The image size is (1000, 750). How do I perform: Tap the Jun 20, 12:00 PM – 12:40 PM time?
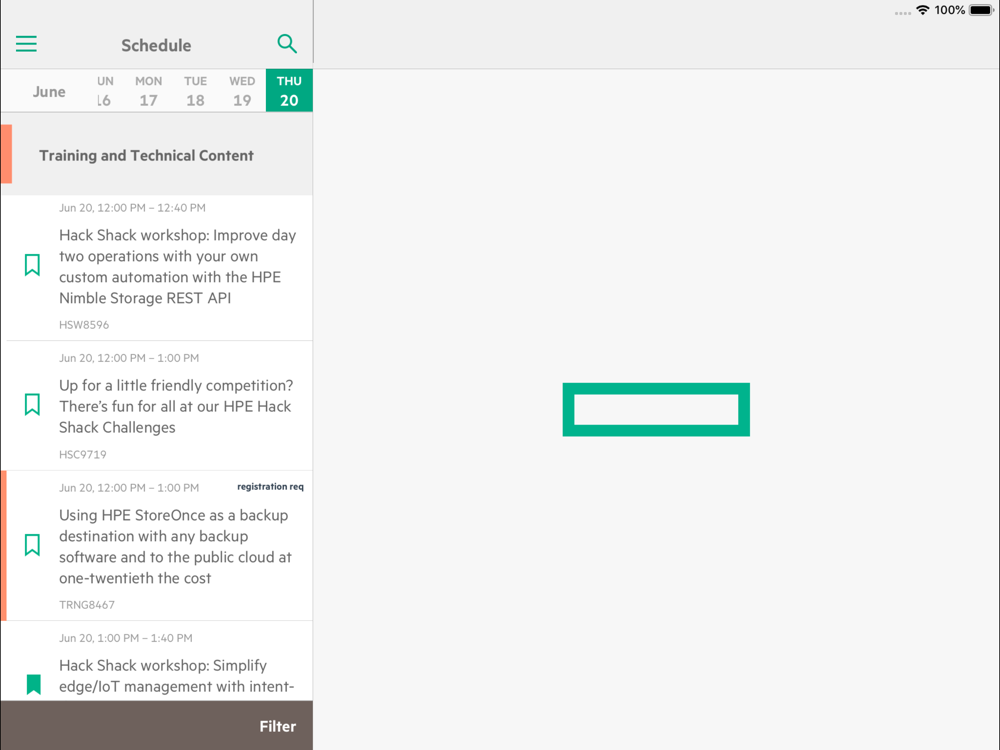click(132, 208)
